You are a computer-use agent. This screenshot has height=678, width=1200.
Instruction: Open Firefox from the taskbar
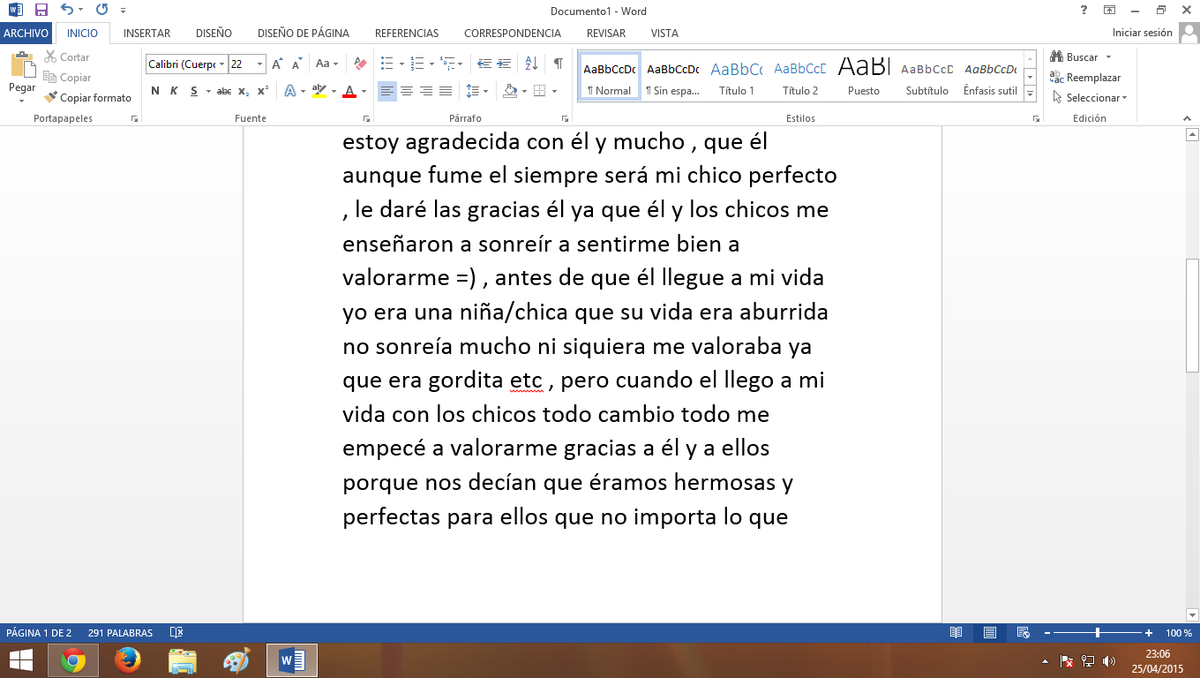[x=127, y=661]
